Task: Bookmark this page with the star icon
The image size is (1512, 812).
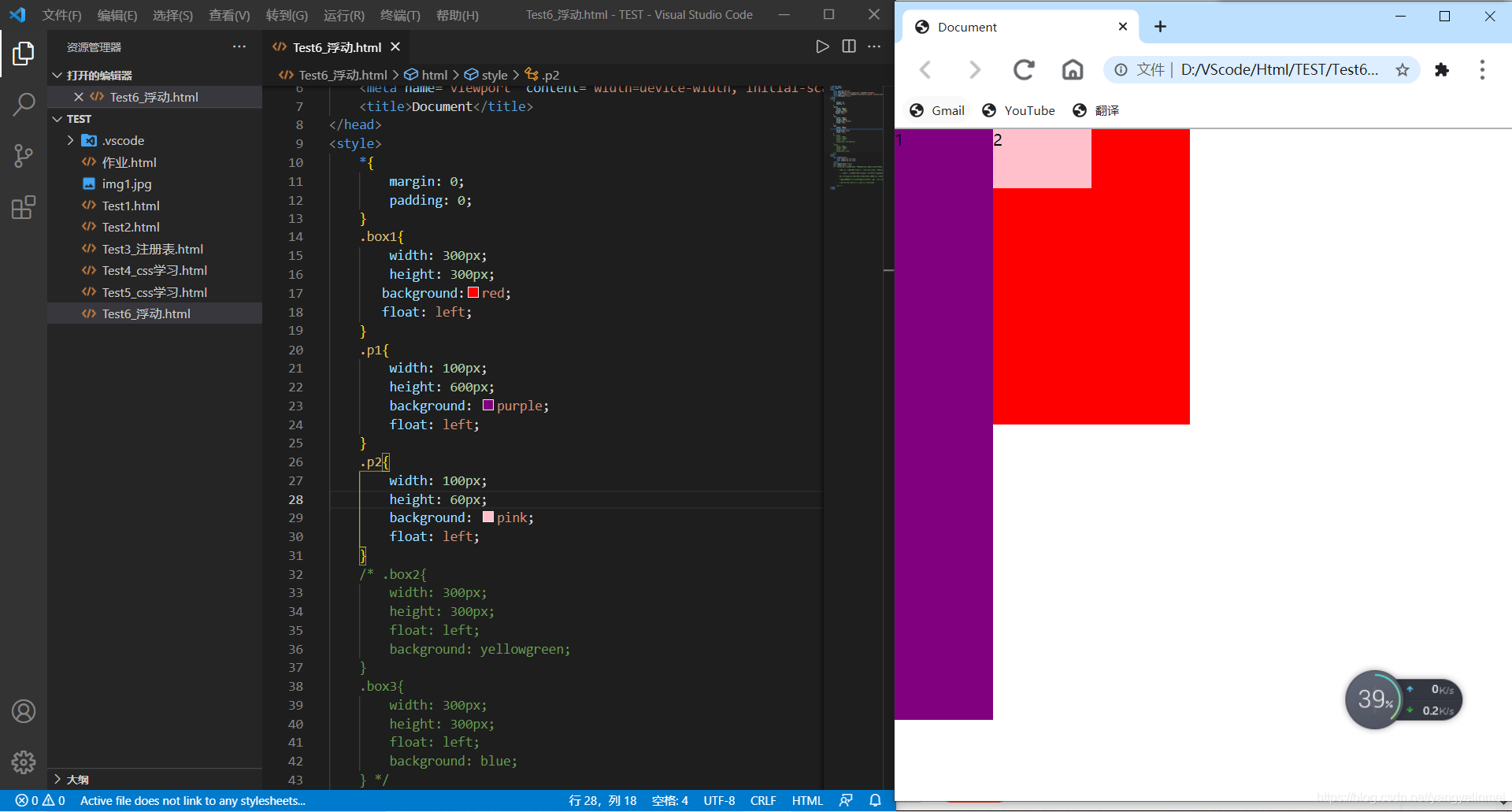Action: 1403,70
